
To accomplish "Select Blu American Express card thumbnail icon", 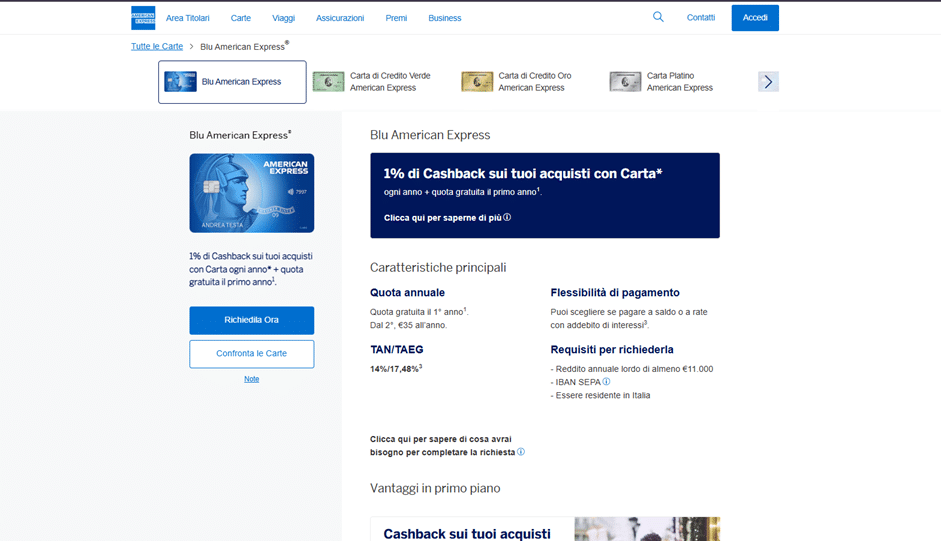I will (x=181, y=82).
